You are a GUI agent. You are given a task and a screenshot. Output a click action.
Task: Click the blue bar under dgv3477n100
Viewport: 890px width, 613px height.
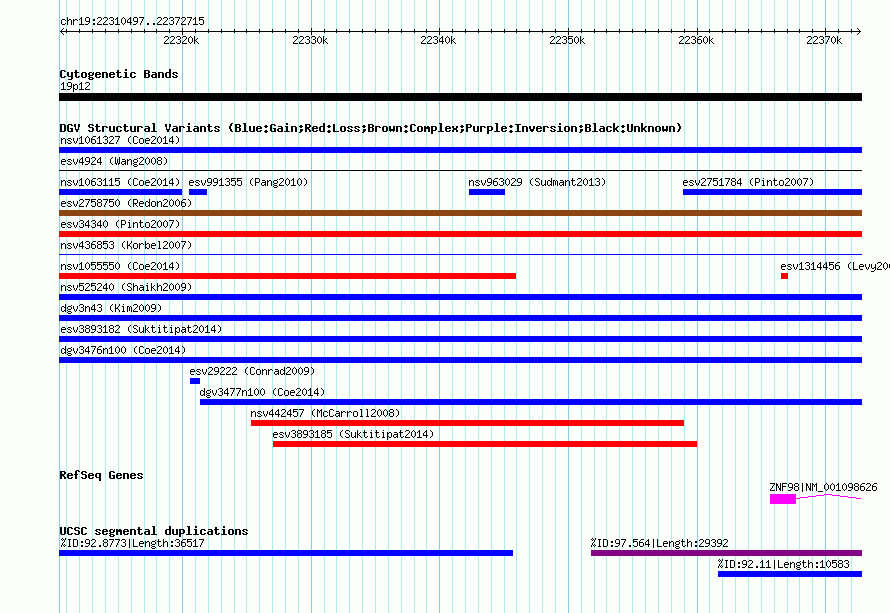click(x=531, y=402)
